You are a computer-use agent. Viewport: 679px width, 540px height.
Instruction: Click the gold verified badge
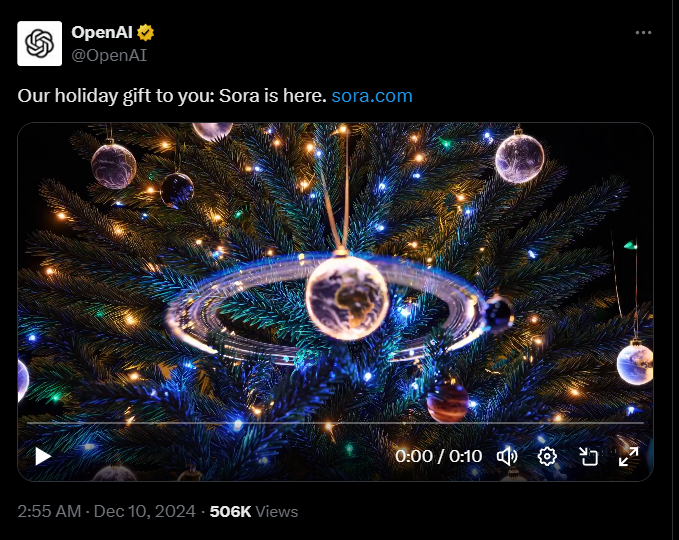pos(146,32)
